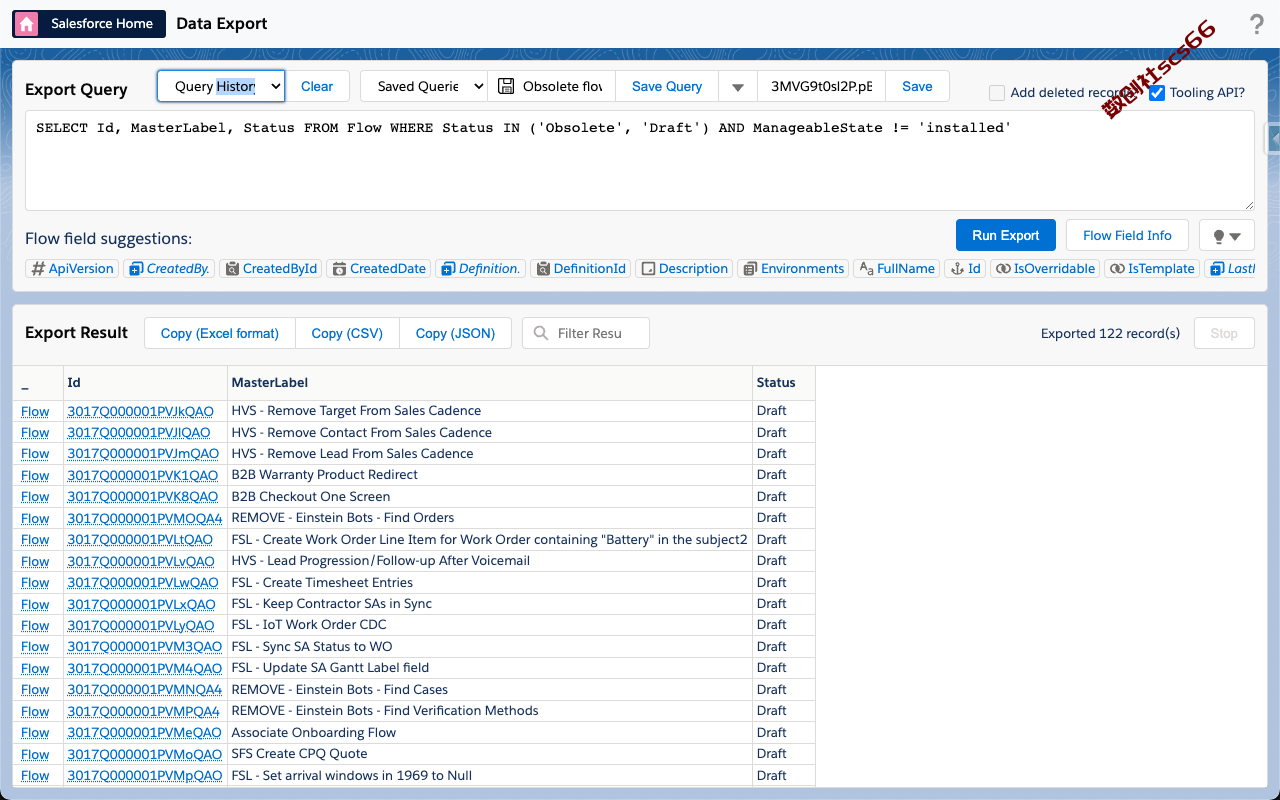Image resolution: width=1280 pixels, height=800 pixels.
Task: Open record ID 3017Q000001PVMOQA4
Action: 145,518
